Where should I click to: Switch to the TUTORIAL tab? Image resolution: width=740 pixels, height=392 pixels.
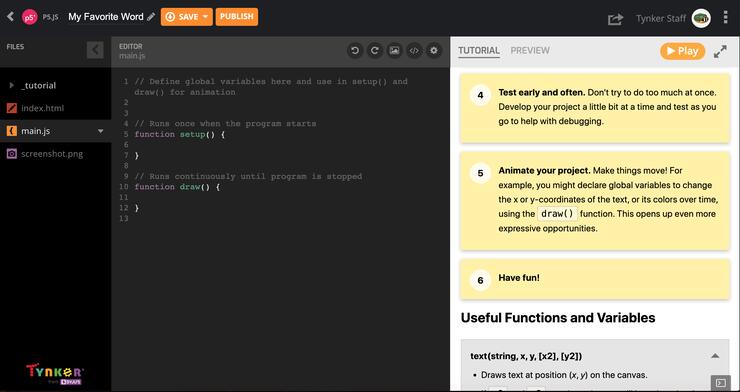pyautogui.click(x=479, y=50)
